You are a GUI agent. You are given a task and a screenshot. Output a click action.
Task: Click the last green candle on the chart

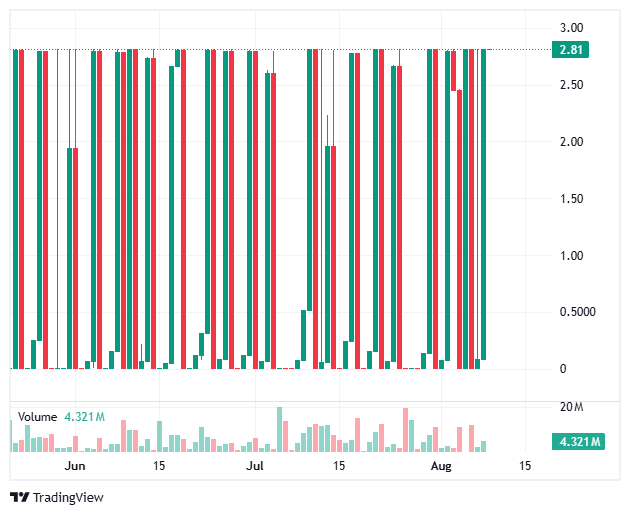(483, 204)
